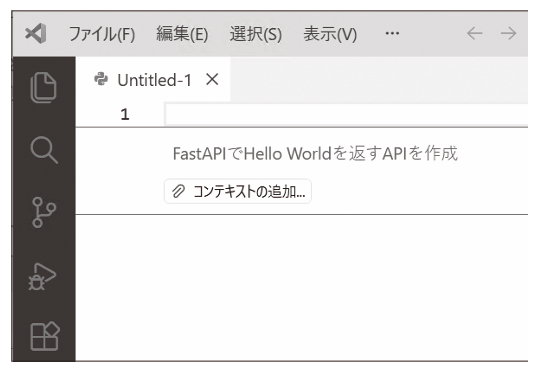The image size is (540, 374).
Task: Open the Explorer view in activity bar
Action: click(x=43, y=87)
